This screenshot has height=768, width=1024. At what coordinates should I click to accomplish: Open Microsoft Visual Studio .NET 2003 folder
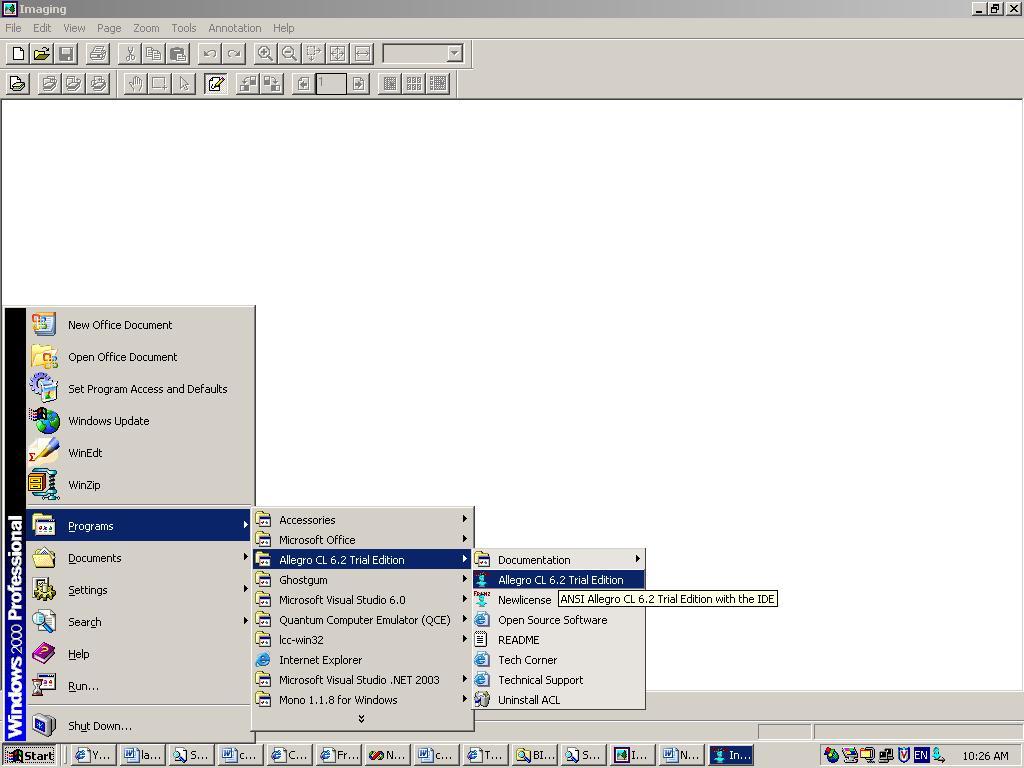pyautogui.click(x=362, y=680)
